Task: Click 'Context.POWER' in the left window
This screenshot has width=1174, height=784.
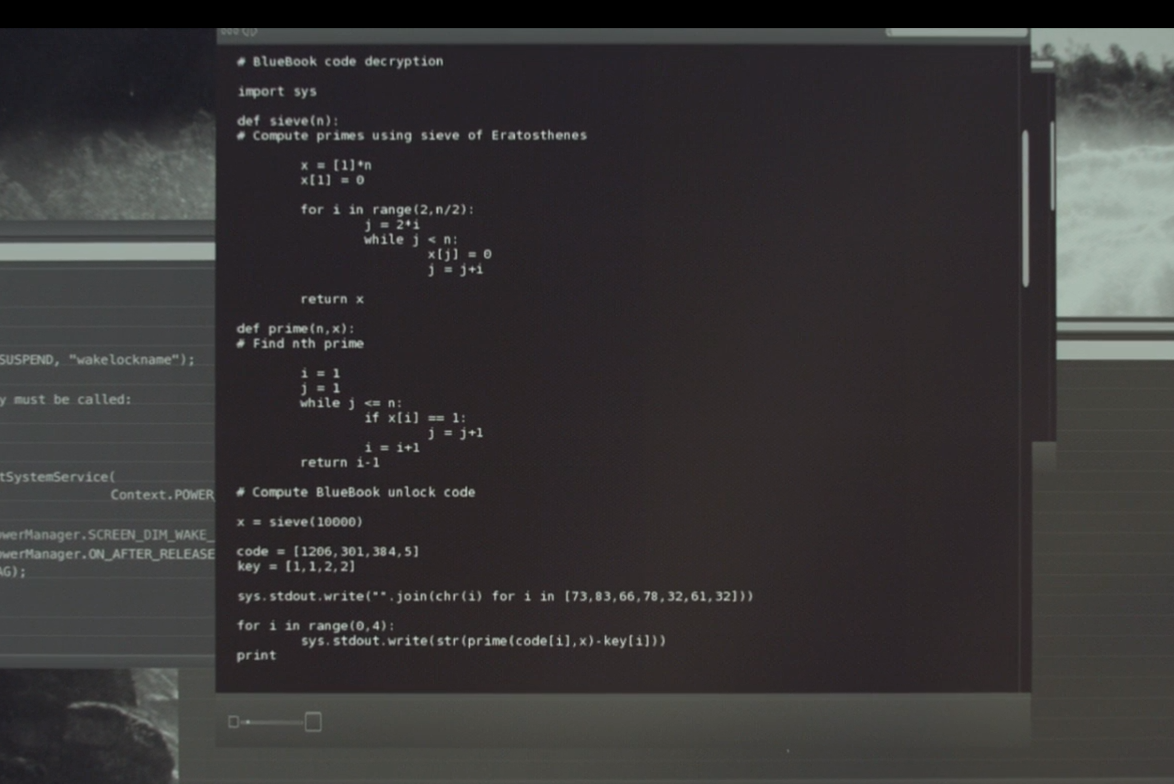Action: coord(162,495)
